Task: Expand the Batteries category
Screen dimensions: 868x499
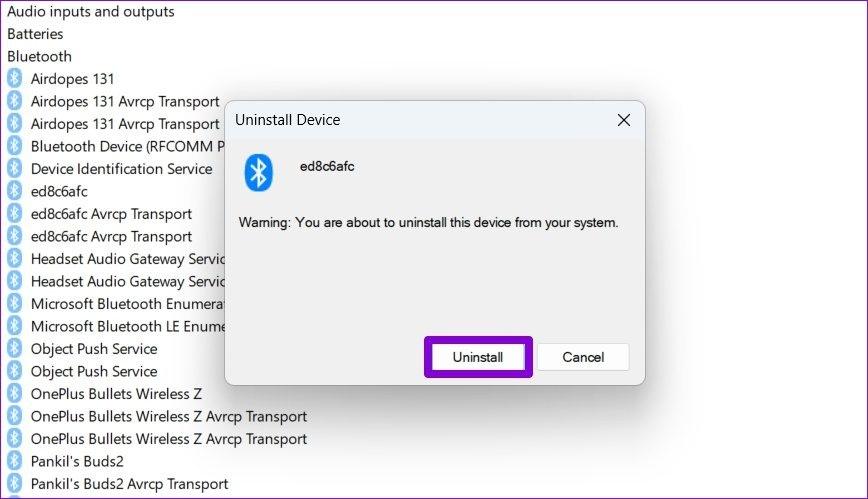Action: [x=35, y=34]
